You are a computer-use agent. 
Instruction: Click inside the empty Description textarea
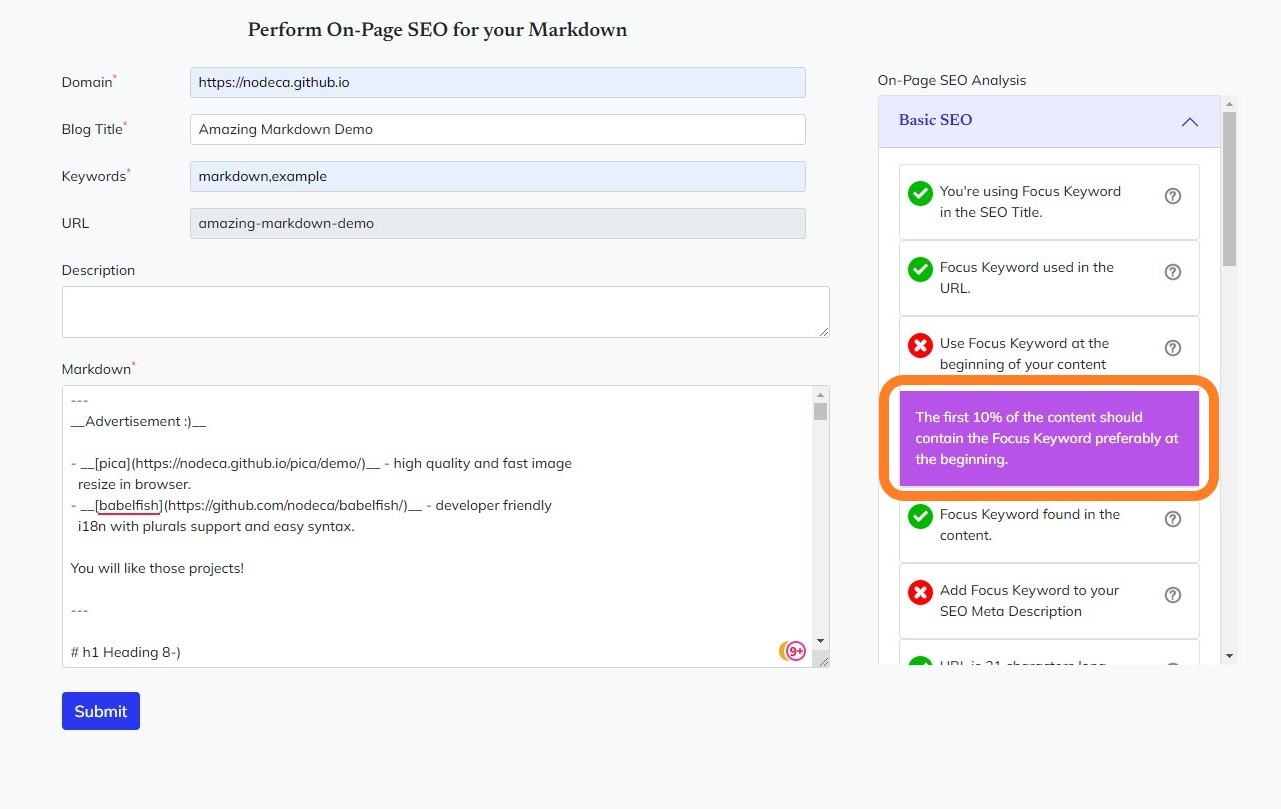445,312
